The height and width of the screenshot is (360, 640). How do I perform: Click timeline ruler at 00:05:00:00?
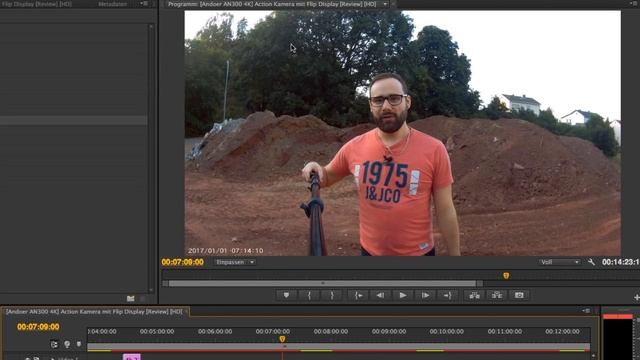157,331
